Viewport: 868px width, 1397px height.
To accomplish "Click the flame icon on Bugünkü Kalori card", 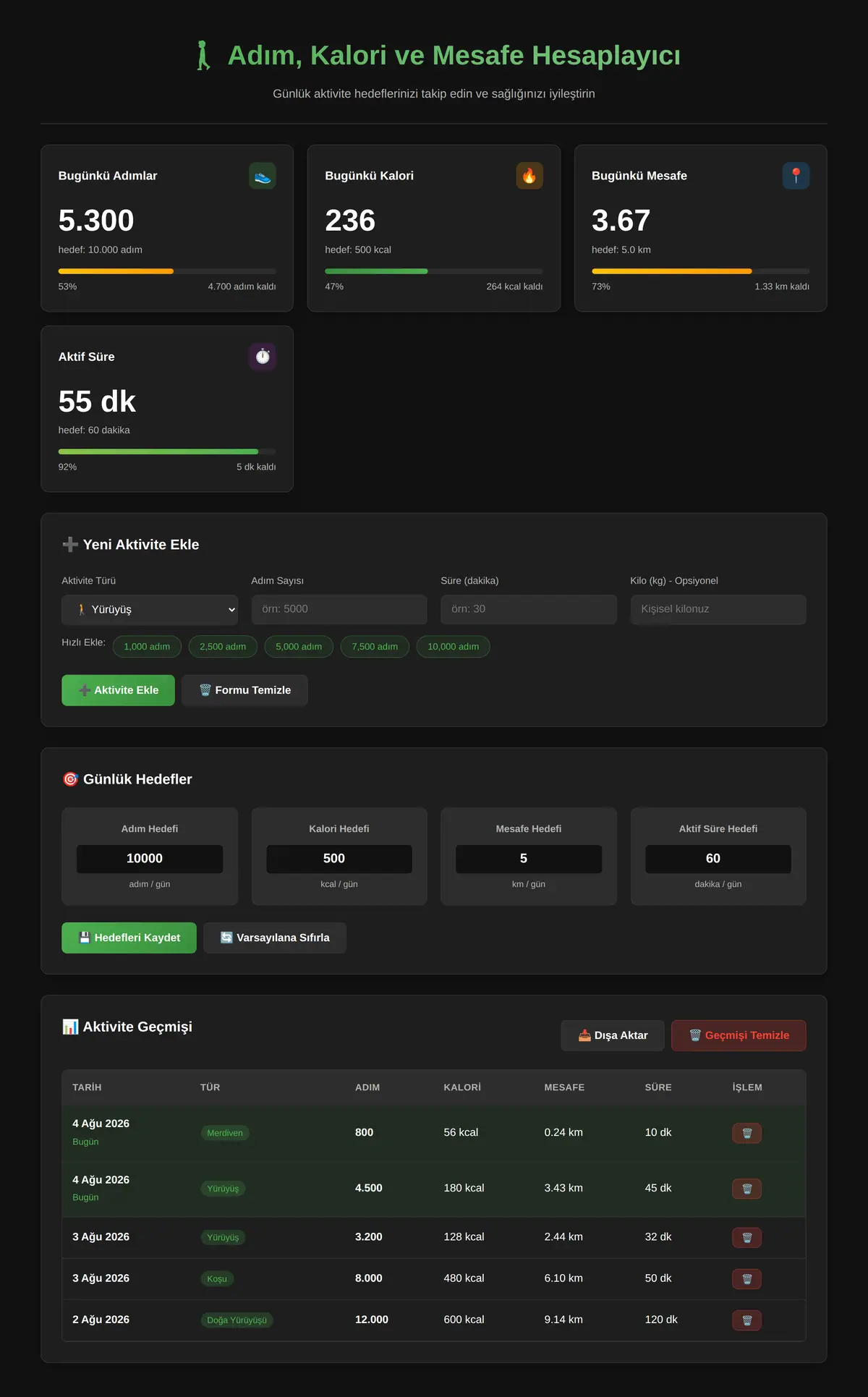I will point(529,176).
